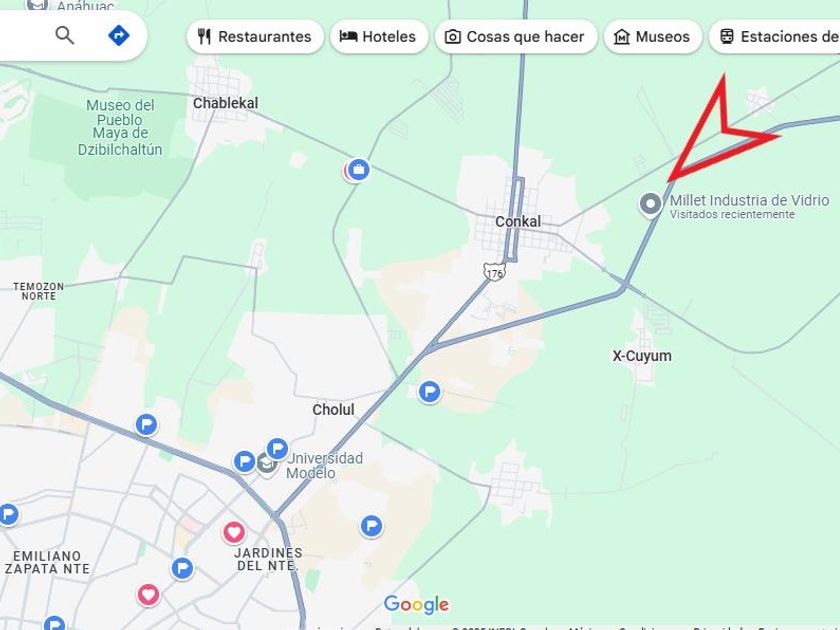This screenshot has width=840, height=630.
Task: Click the highway 176 route shield
Action: click(x=494, y=272)
